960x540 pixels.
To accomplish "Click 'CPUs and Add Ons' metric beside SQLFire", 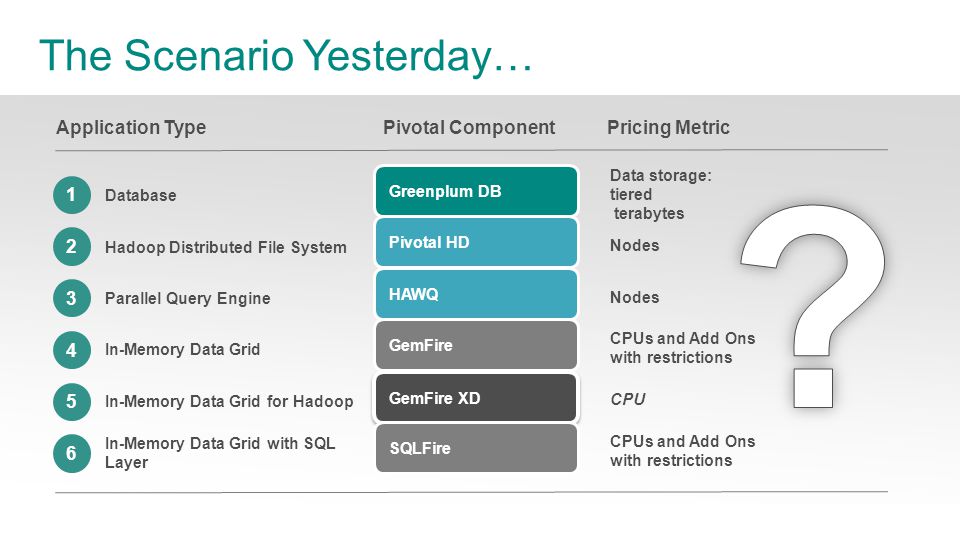I will tap(682, 451).
